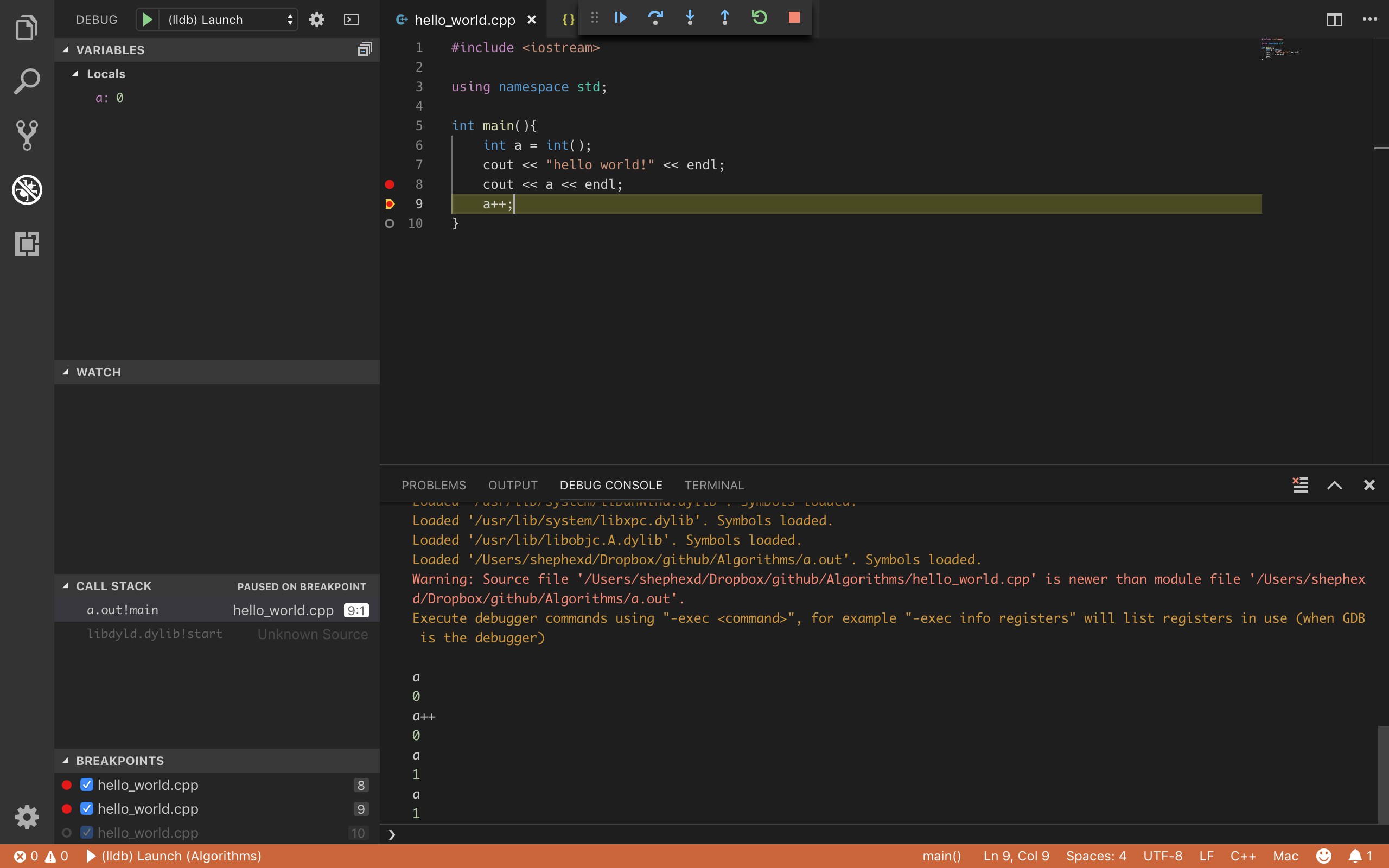Close the hello_world.cpp tab
1389x868 pixels.
coord(532,20)
